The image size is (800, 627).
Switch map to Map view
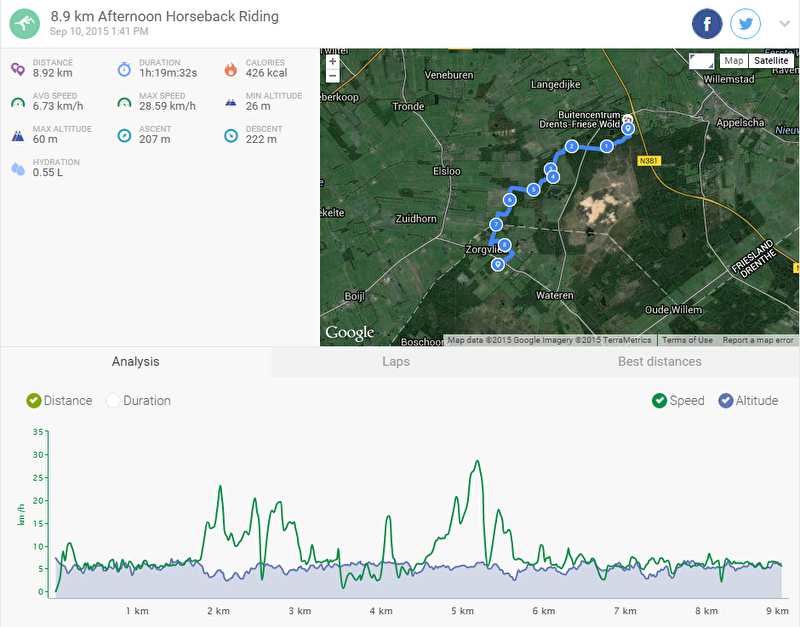734,61
